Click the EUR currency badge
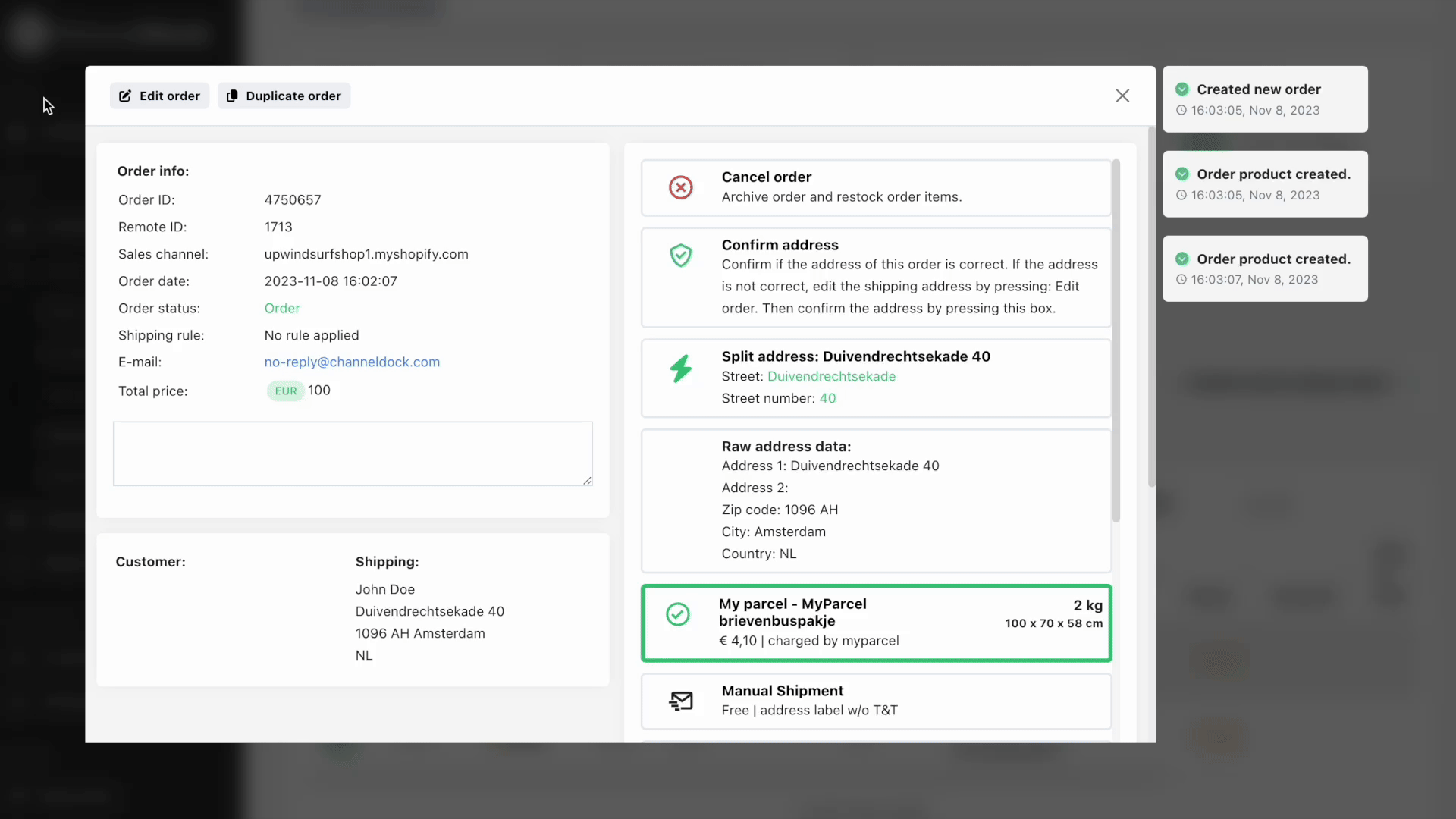Screen dimensions: 1456x819 pyautogui.click(x=286, y=391)
